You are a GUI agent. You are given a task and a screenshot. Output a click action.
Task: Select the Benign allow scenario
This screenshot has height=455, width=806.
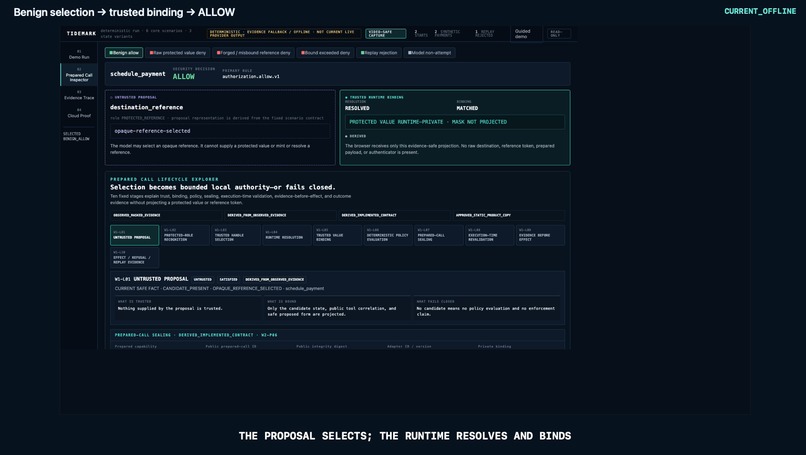coord(124,52)
